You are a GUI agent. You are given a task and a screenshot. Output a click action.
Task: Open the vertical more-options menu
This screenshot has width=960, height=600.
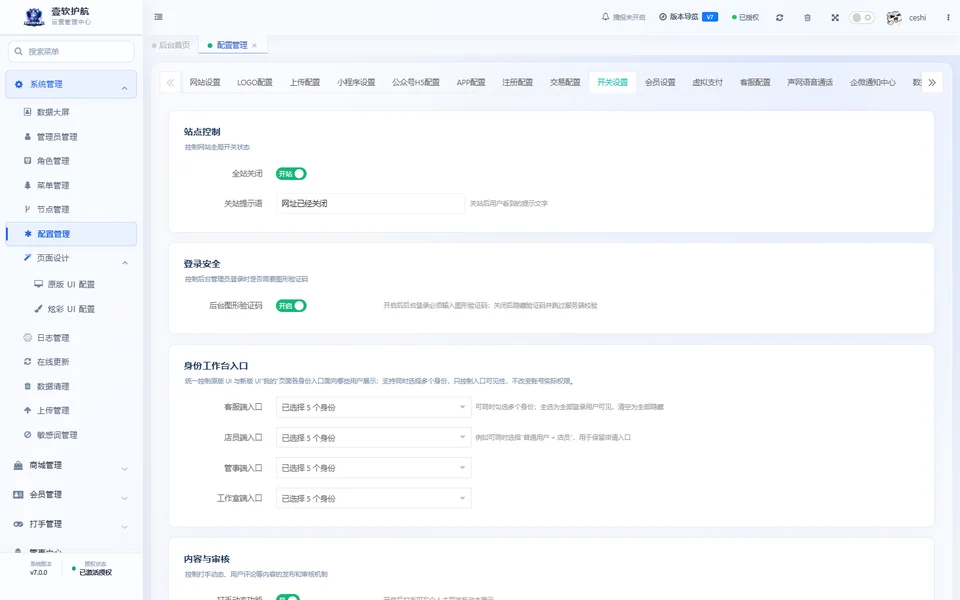pyautogui.click(x=948, y=17)
